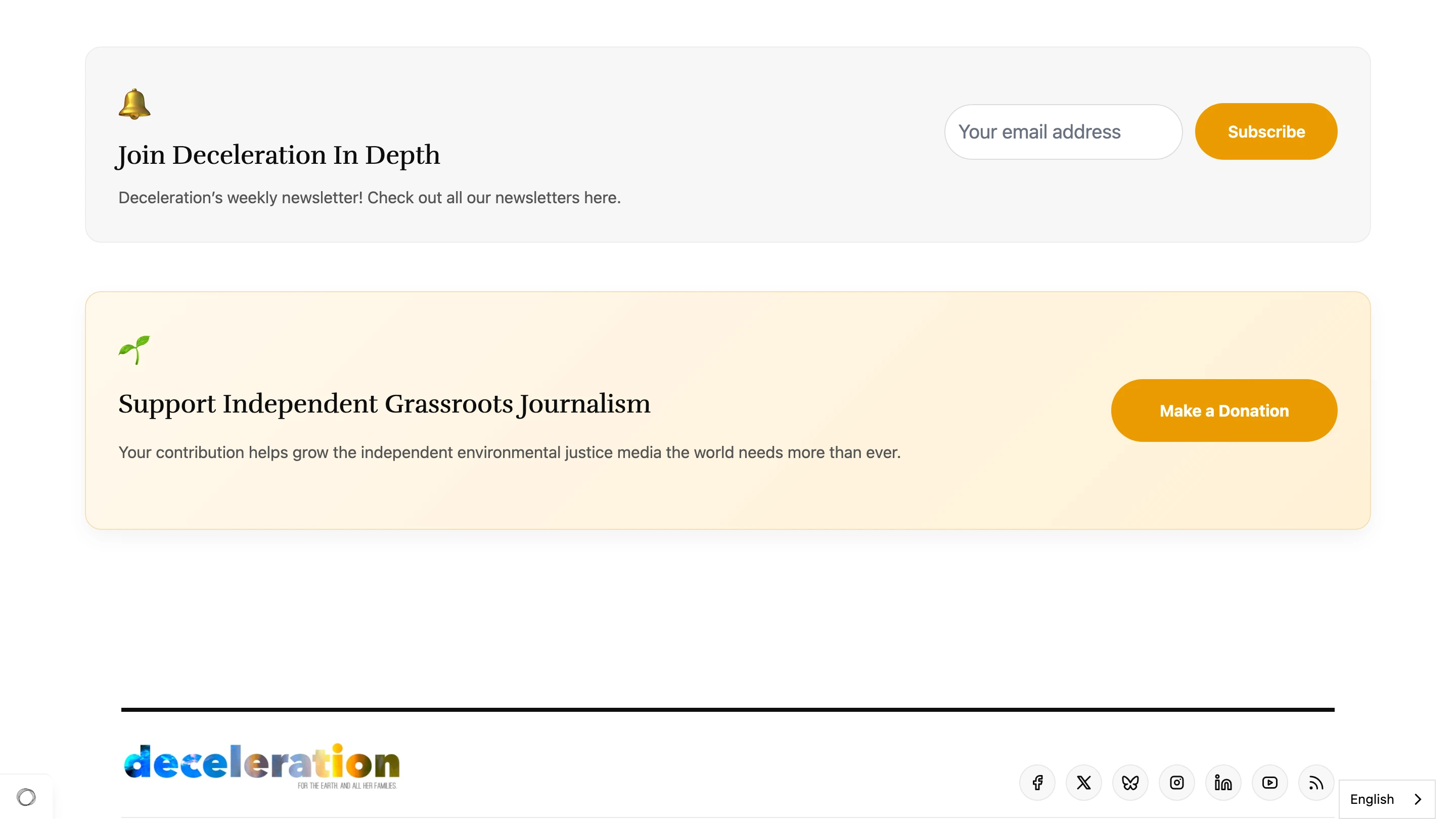Click the circular badge icon at bottom-left
Screen dimensions: 1456x819
[x=26, y=797]
